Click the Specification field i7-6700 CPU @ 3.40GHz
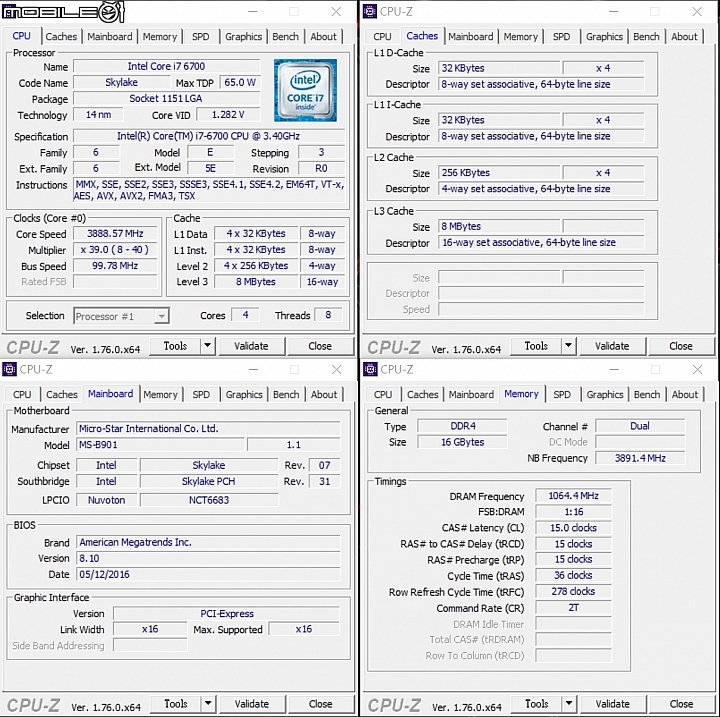Viewport: 720px width, 717px height. [209, 136]
